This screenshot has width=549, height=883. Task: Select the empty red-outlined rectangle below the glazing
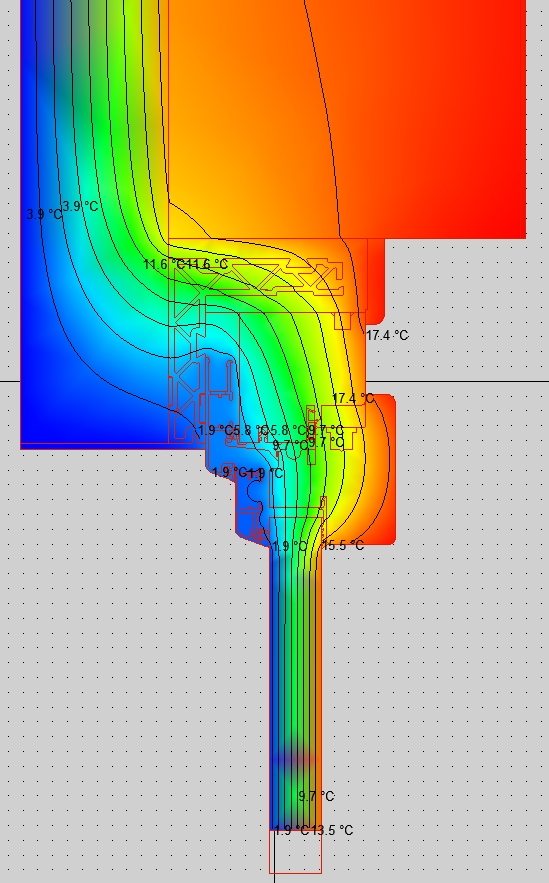point(296,851)
